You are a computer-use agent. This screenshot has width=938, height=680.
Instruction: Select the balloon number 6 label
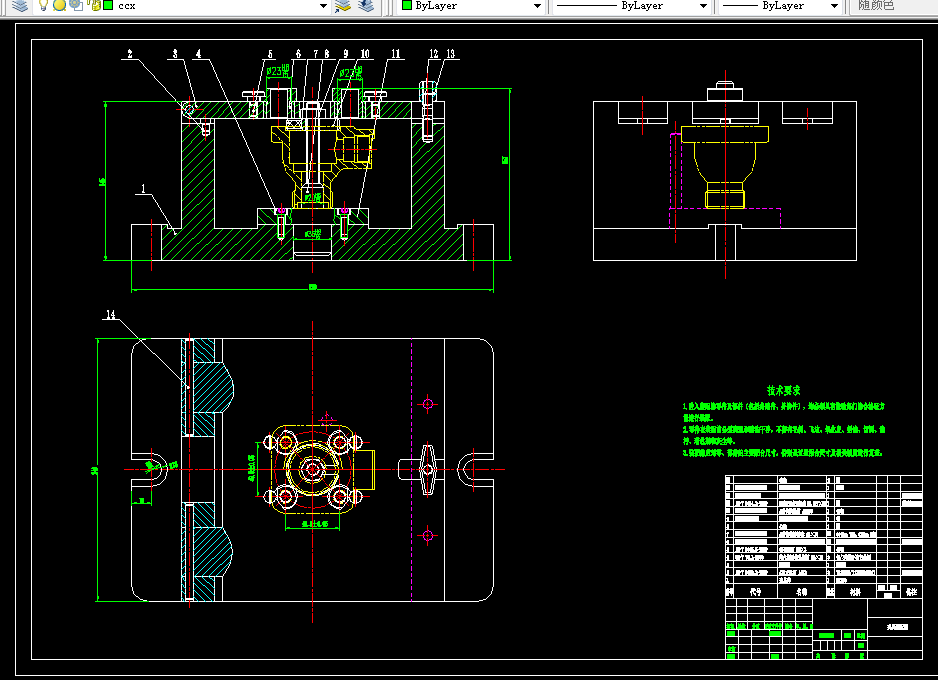point(299,54)
